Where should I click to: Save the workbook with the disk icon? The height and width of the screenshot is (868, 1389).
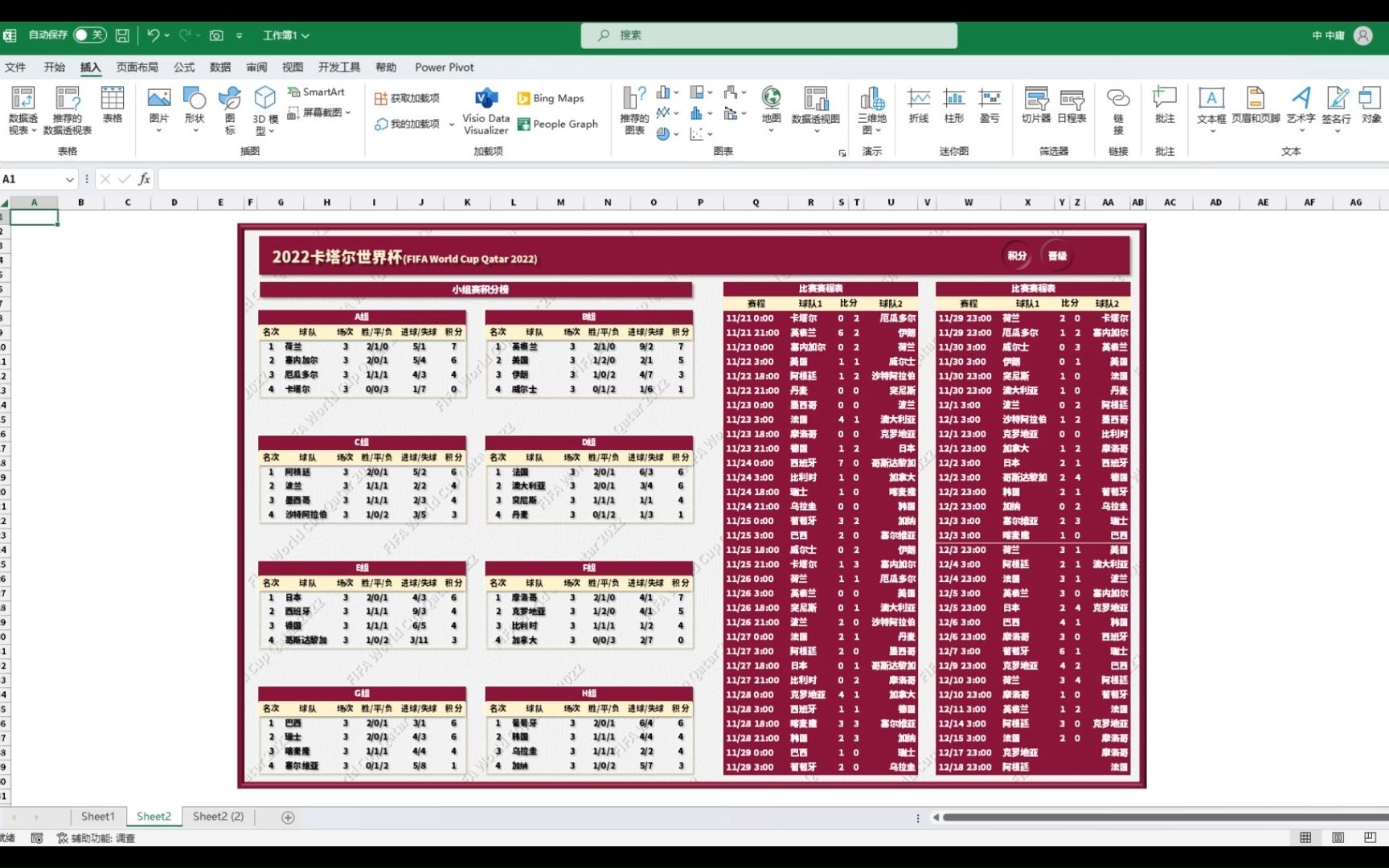click(122, 35)
